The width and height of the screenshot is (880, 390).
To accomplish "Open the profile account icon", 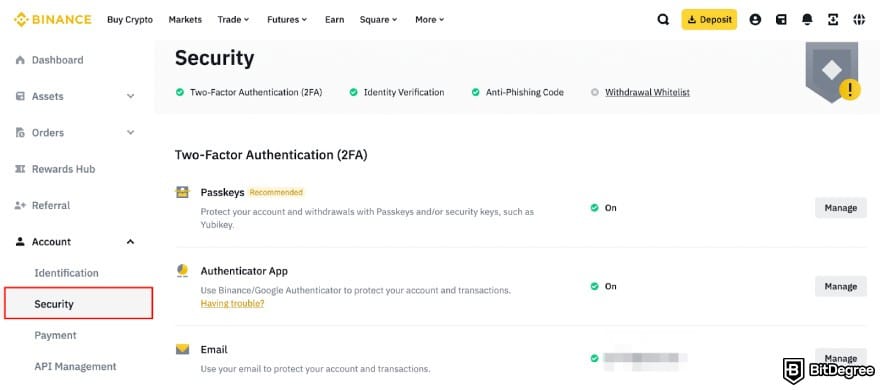I will tap(755, 20).
